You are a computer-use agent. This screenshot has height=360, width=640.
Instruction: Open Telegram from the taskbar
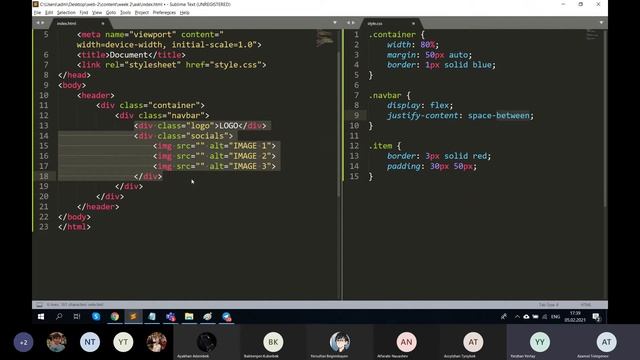click(x=227, y=317)
